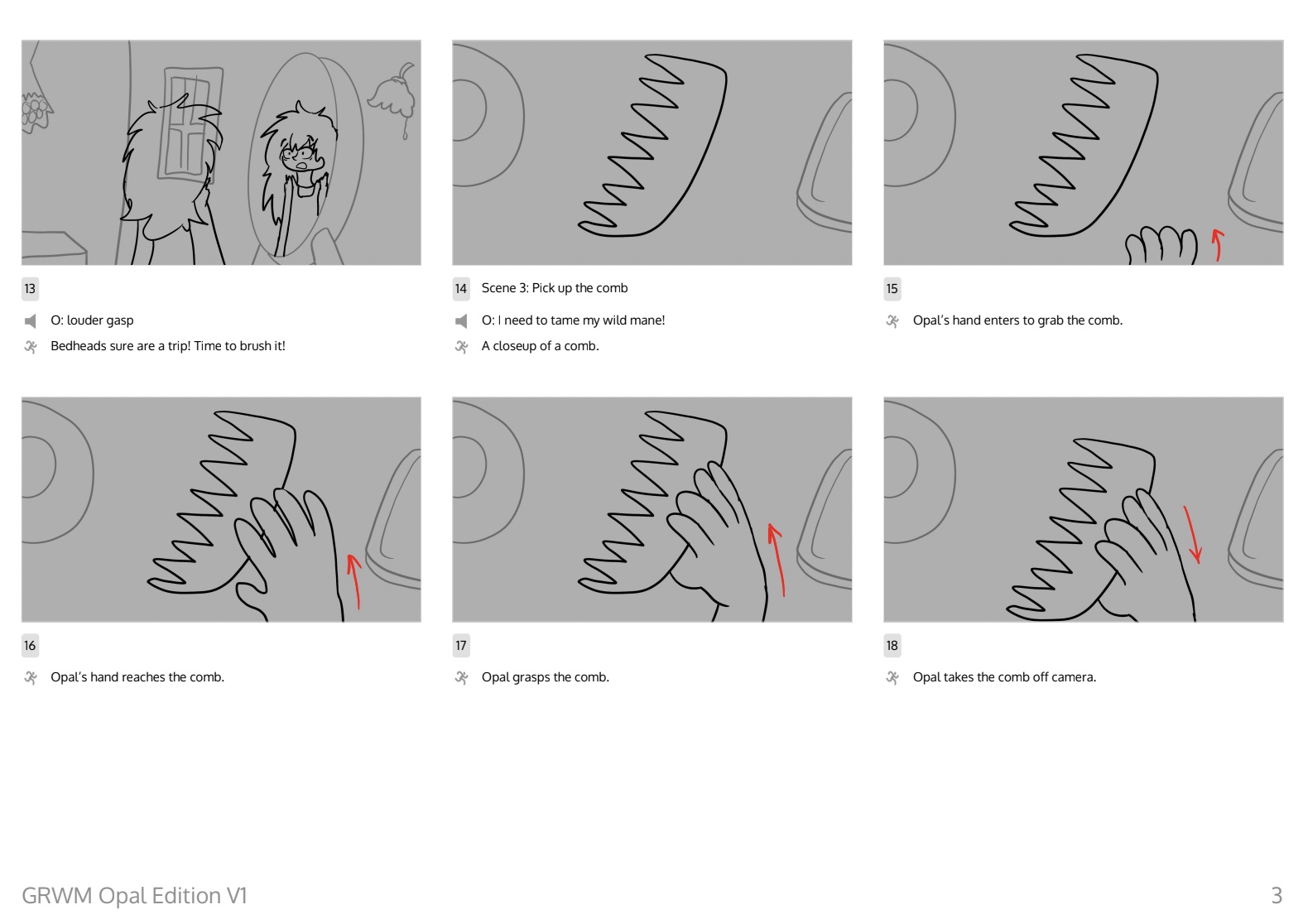Viewport: 1308px width, 924px height.
Task: Click the speaker icon next to 'I need to tame my wild mane!'
Action: tap(461, 320)
